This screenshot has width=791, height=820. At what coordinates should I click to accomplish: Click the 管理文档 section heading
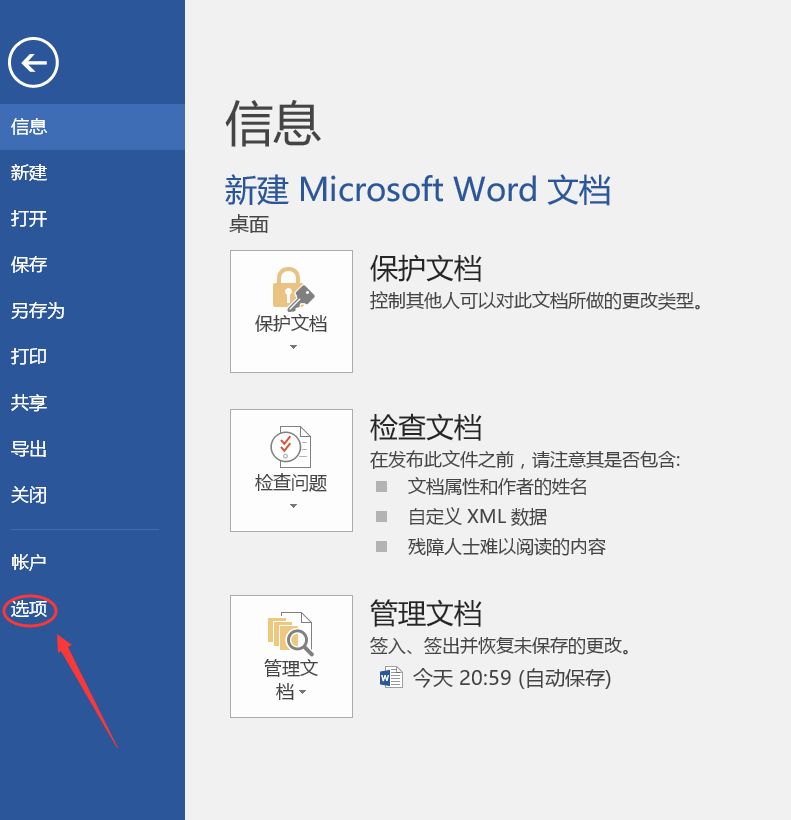point(426,613)
